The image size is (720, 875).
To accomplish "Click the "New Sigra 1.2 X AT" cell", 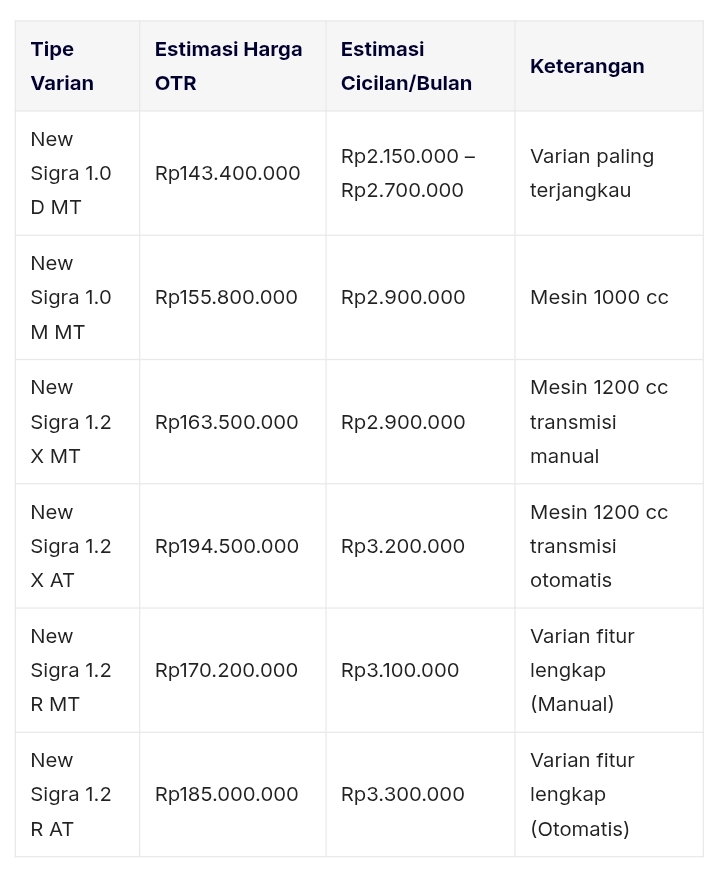I will (71, 546).
